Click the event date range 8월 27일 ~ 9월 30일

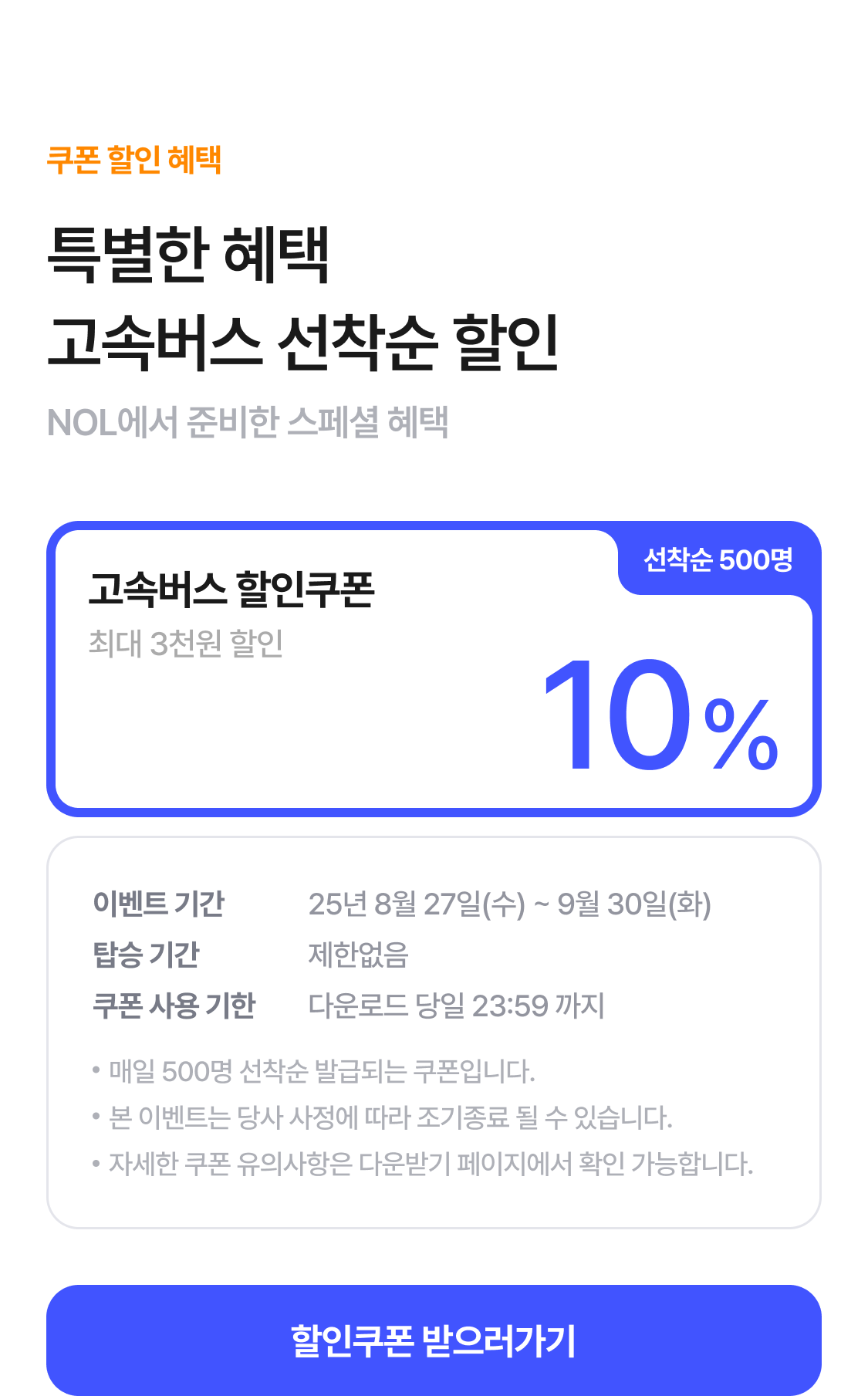[x=509, y=904]
